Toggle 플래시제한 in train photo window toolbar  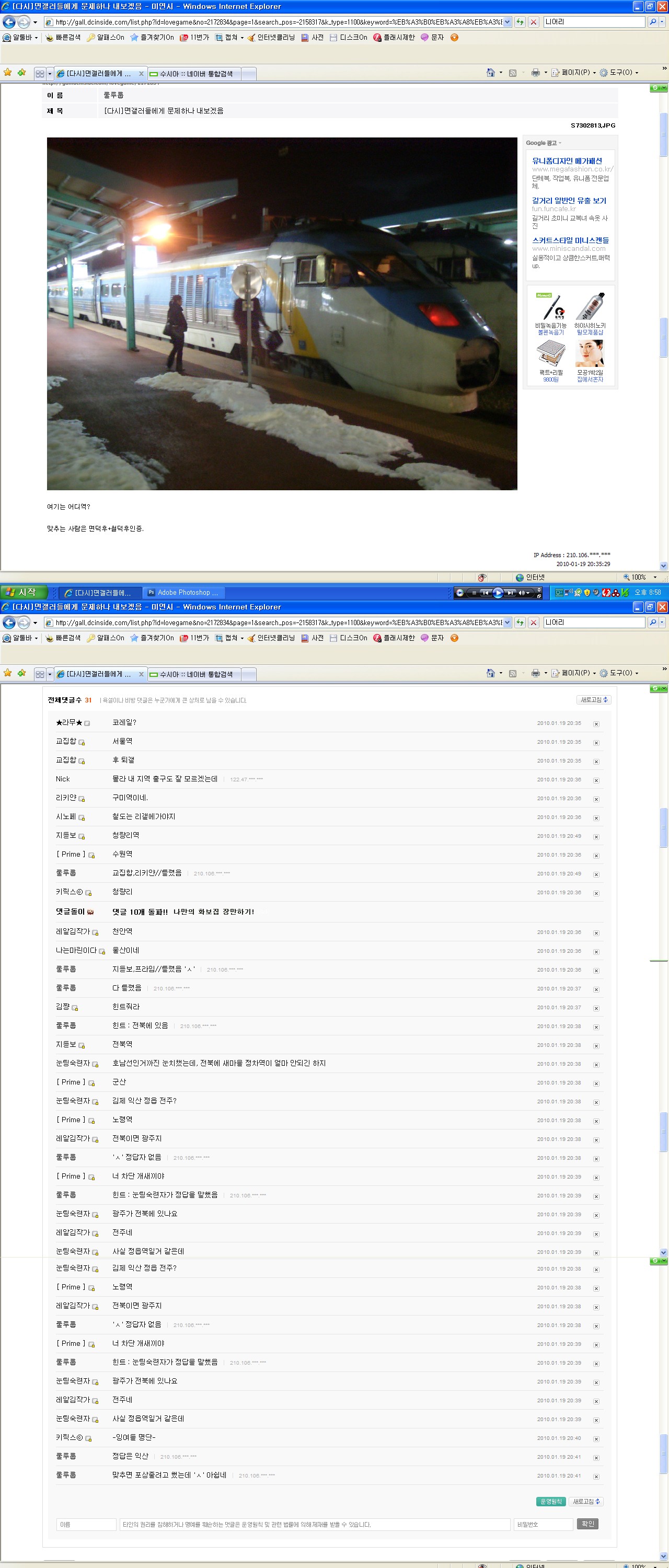pos(394,38)
